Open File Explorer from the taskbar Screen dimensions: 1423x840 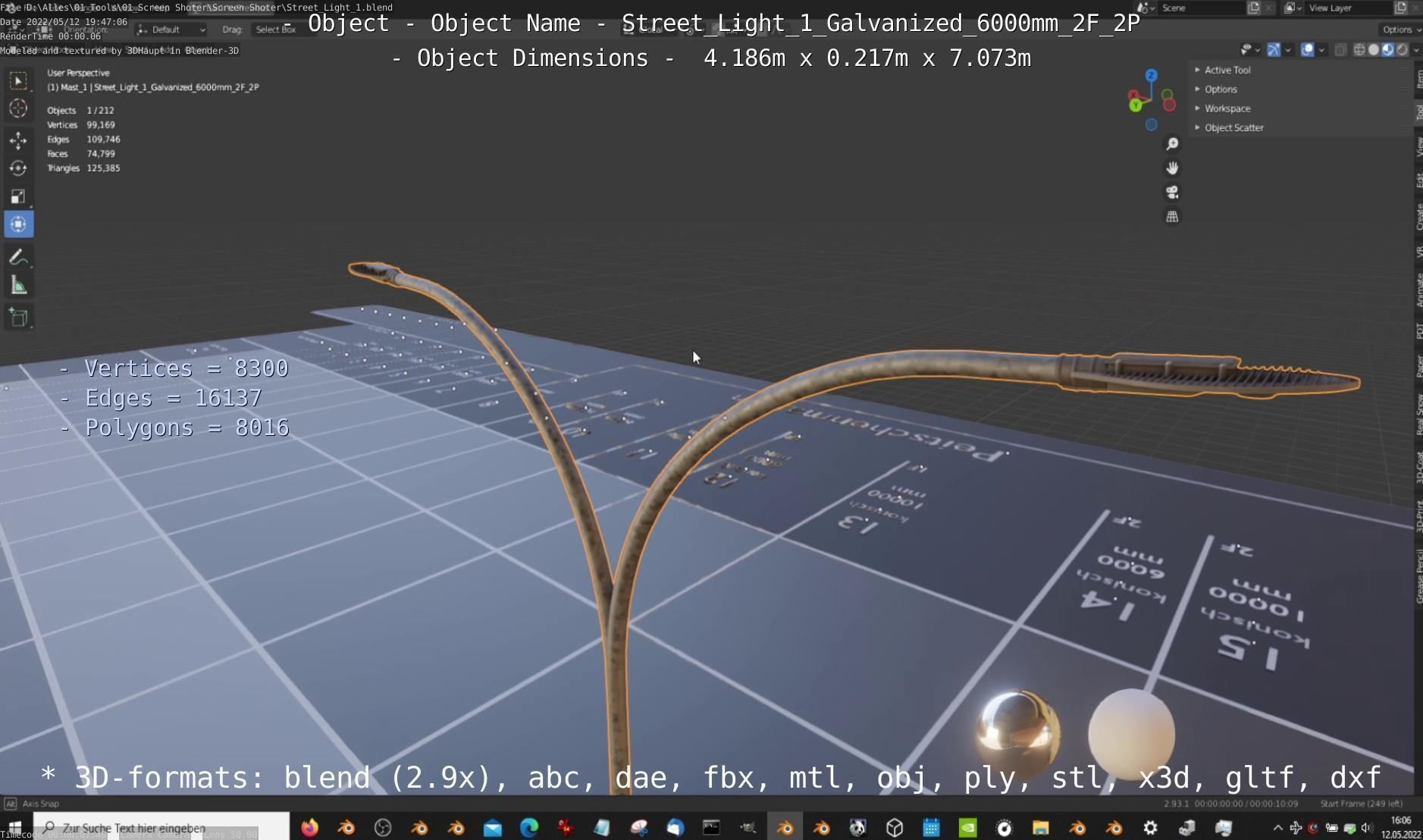(1040, 827)
